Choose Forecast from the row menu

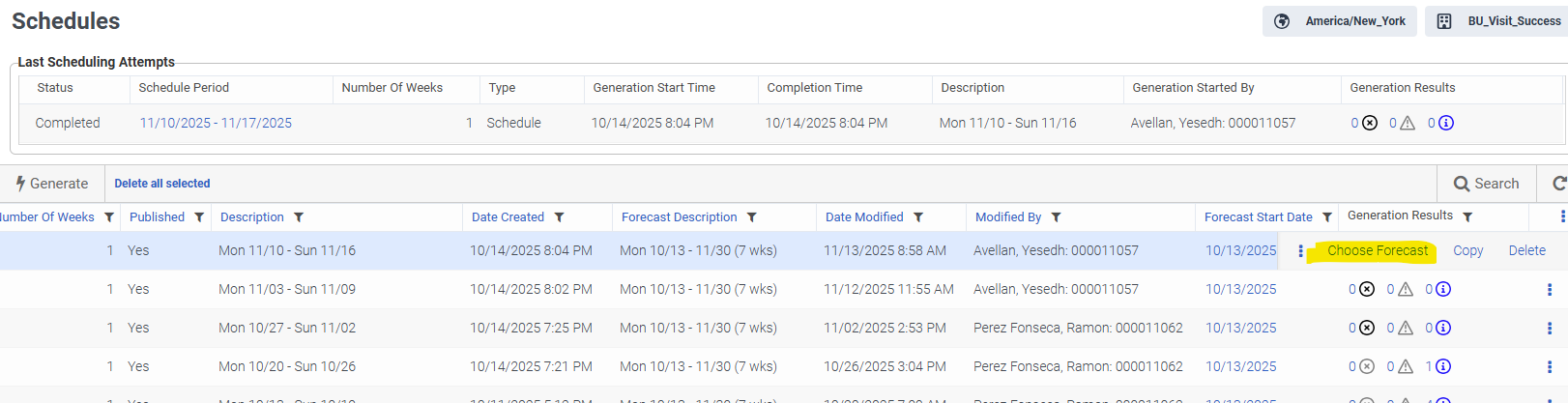point(1377,250)
